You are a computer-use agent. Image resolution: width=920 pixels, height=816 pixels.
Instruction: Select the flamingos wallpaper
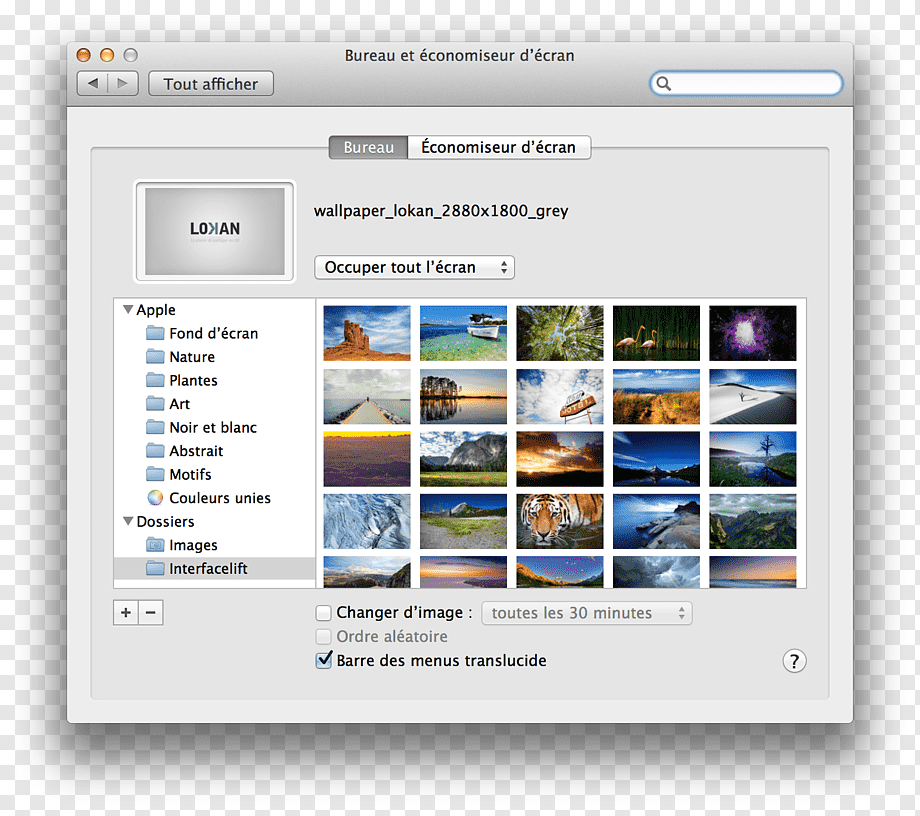pos(657,333)
